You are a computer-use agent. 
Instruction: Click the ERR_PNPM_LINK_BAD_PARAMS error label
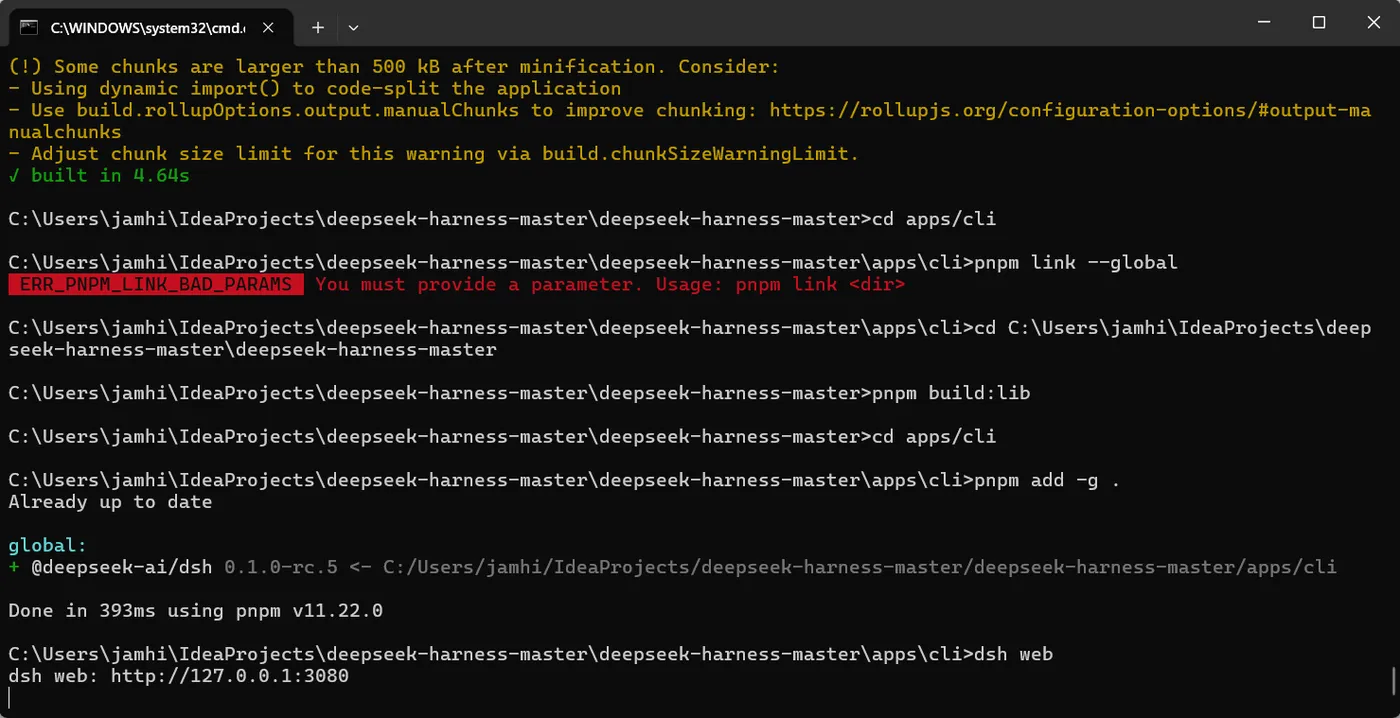(156, 285)
